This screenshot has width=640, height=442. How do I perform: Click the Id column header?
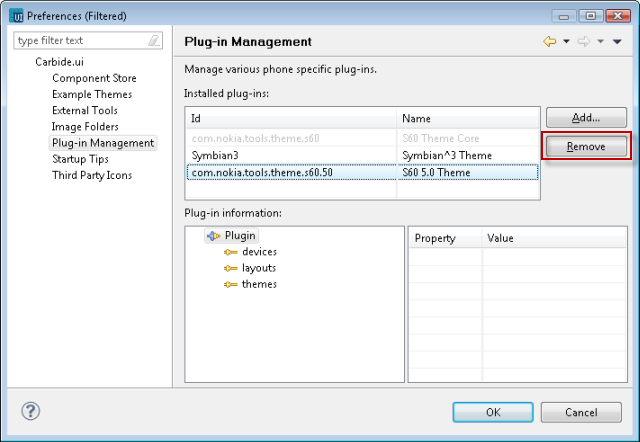pyautogui.click(x=291, y=119)
